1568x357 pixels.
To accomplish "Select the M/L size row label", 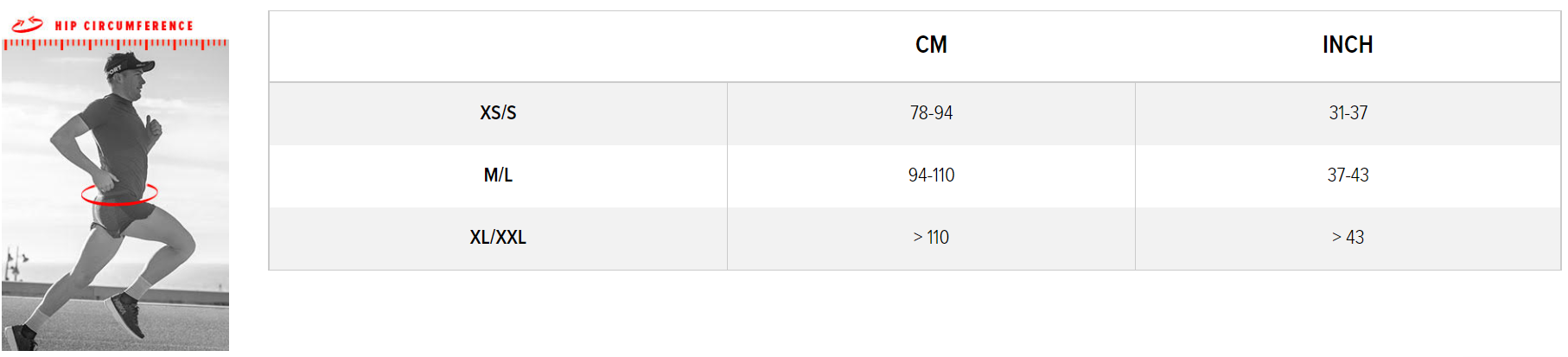I will [x=498, y=175].
